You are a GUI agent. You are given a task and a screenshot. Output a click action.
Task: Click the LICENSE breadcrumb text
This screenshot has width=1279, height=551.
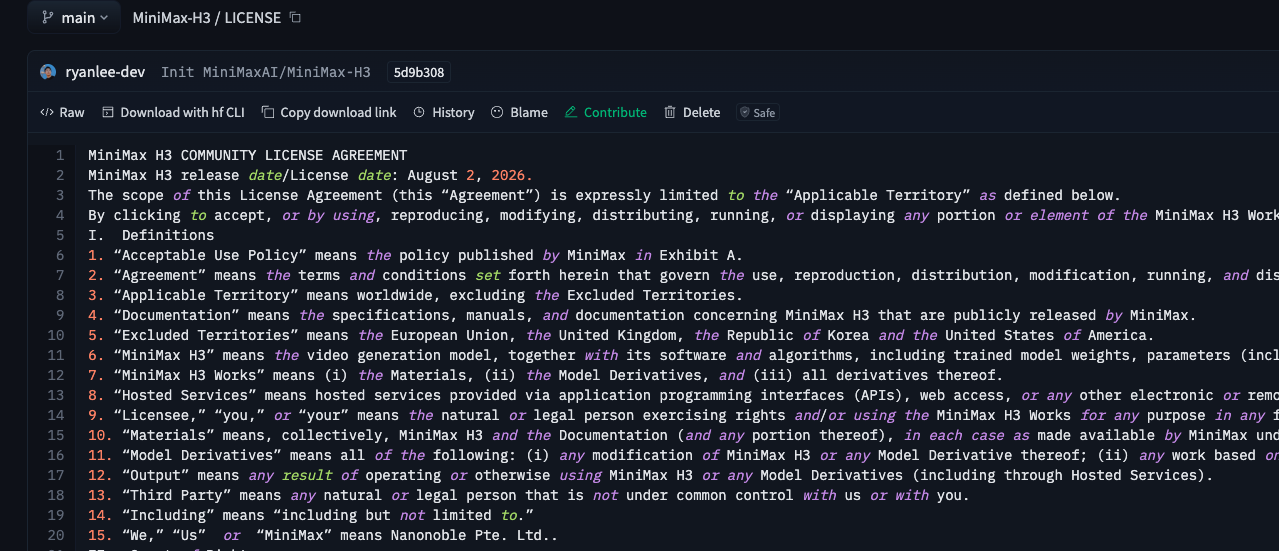tap(253, 18)
